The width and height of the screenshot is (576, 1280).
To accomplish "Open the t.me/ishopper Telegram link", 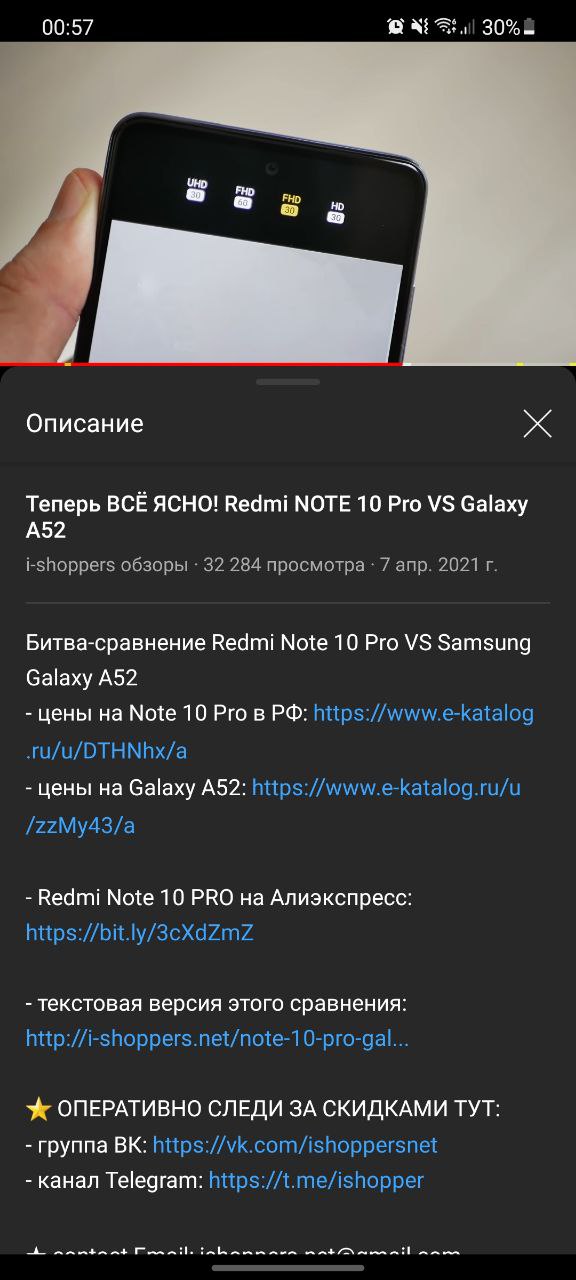I will tap(316, 1181).
